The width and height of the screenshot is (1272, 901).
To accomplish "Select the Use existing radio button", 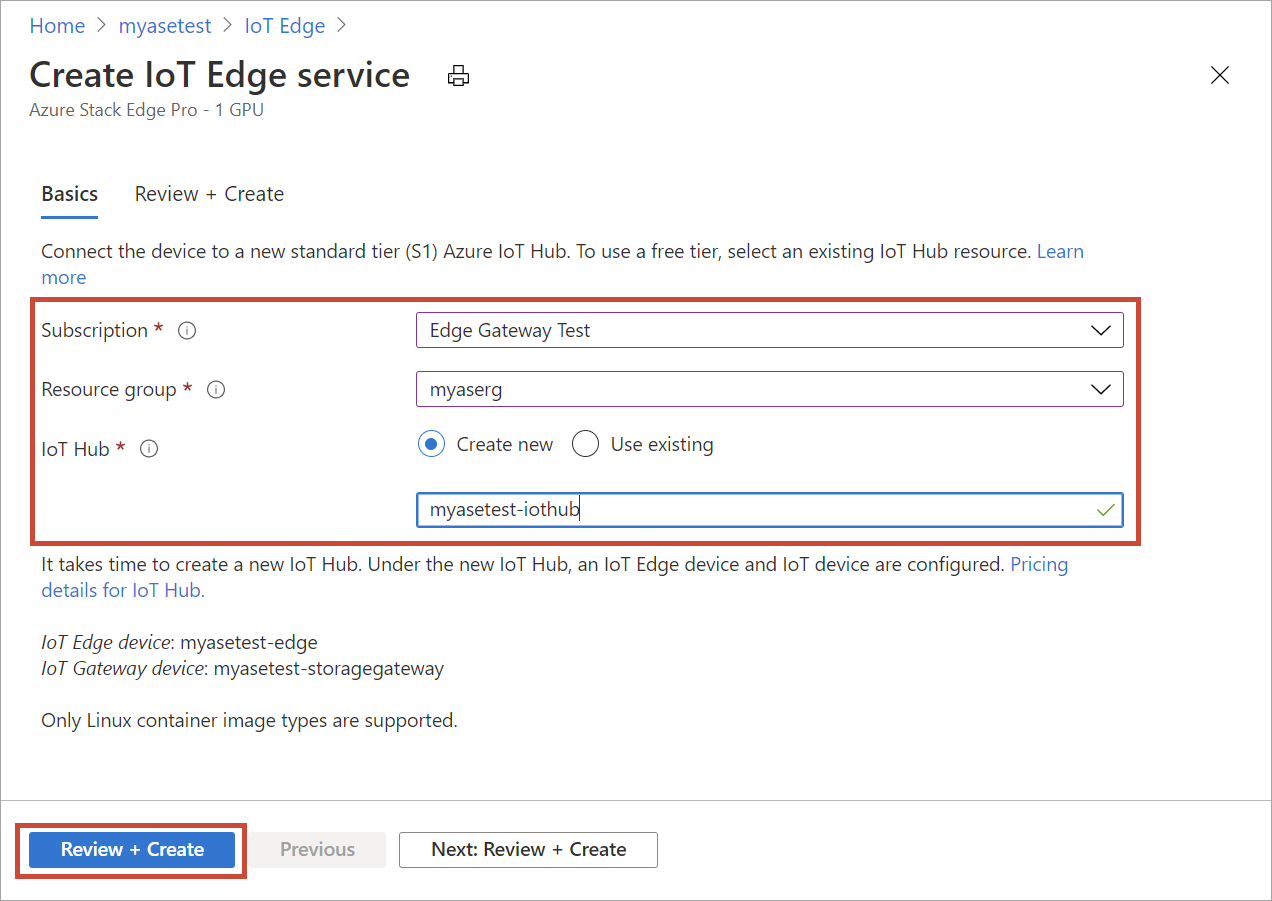I will (585, 444).
